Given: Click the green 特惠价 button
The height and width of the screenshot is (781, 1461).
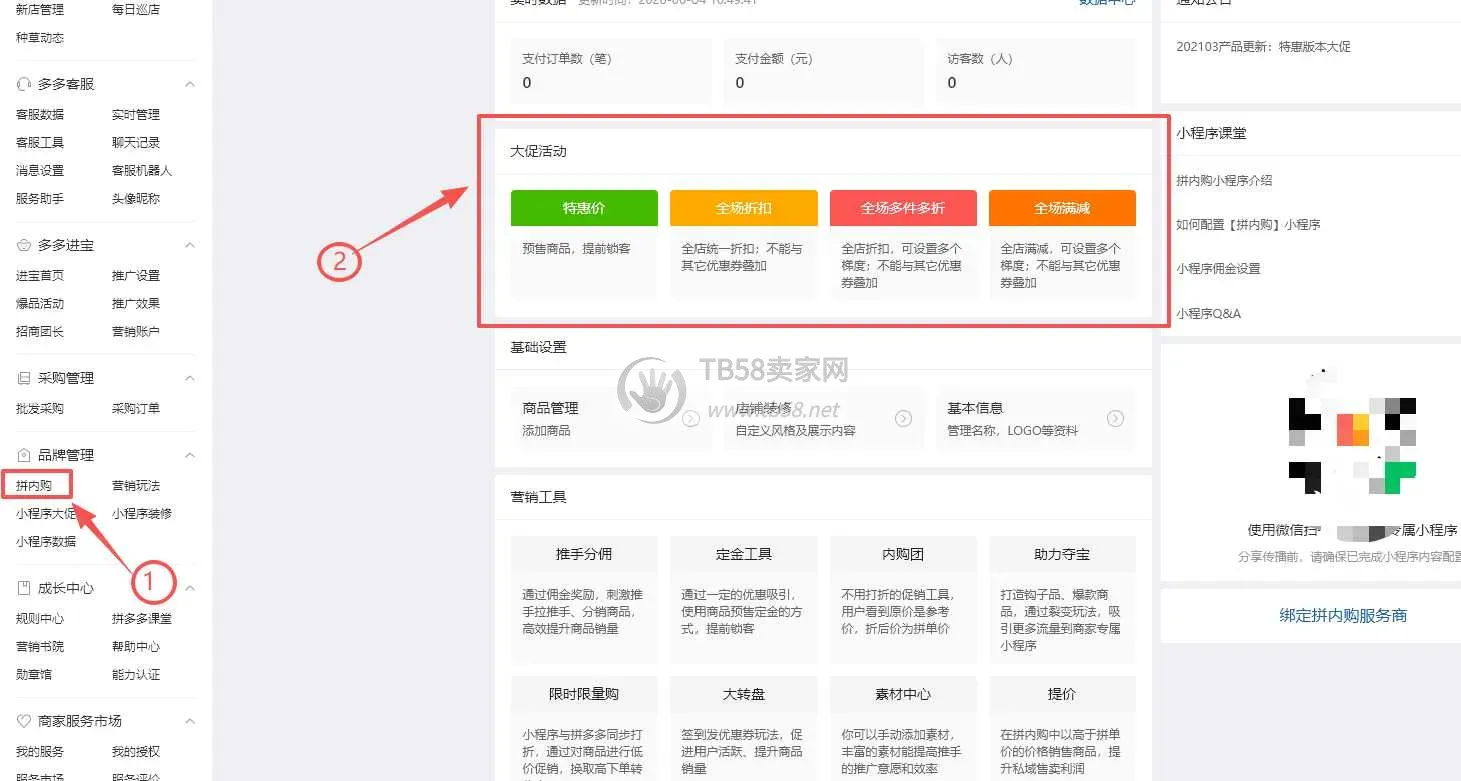Looking at the screenshot, I should pos(584,208).
